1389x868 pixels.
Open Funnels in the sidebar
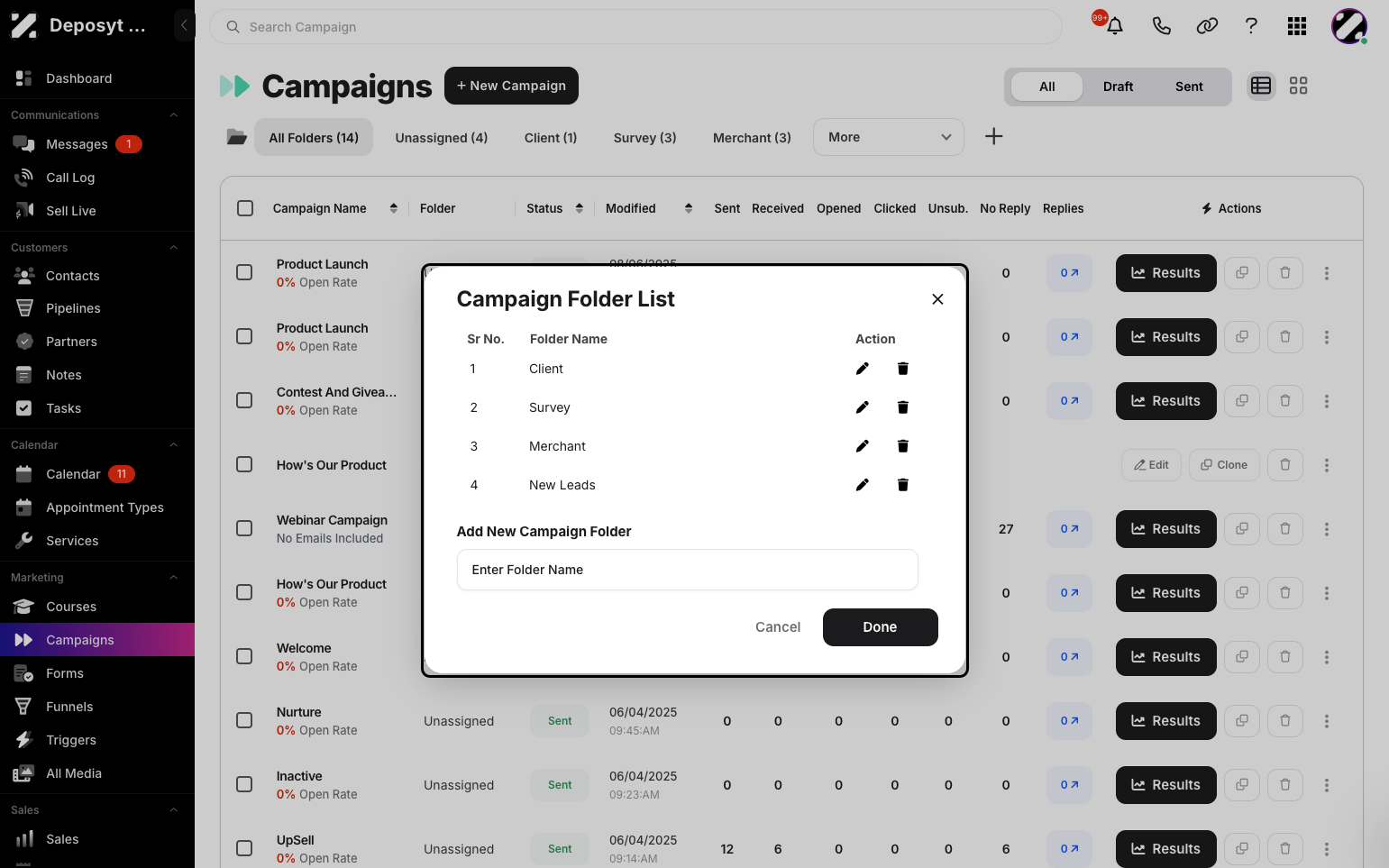tap(97, 707)
